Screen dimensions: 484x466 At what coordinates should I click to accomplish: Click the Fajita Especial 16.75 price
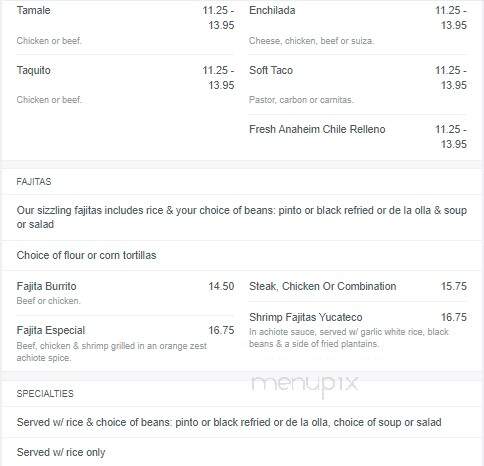click(221, 330)
